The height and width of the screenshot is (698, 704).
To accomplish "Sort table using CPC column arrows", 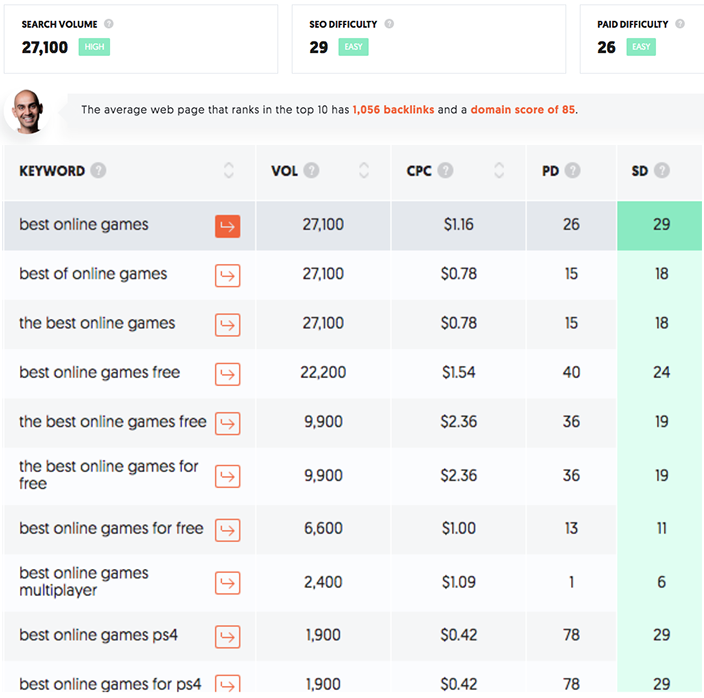I will [499, 171].
